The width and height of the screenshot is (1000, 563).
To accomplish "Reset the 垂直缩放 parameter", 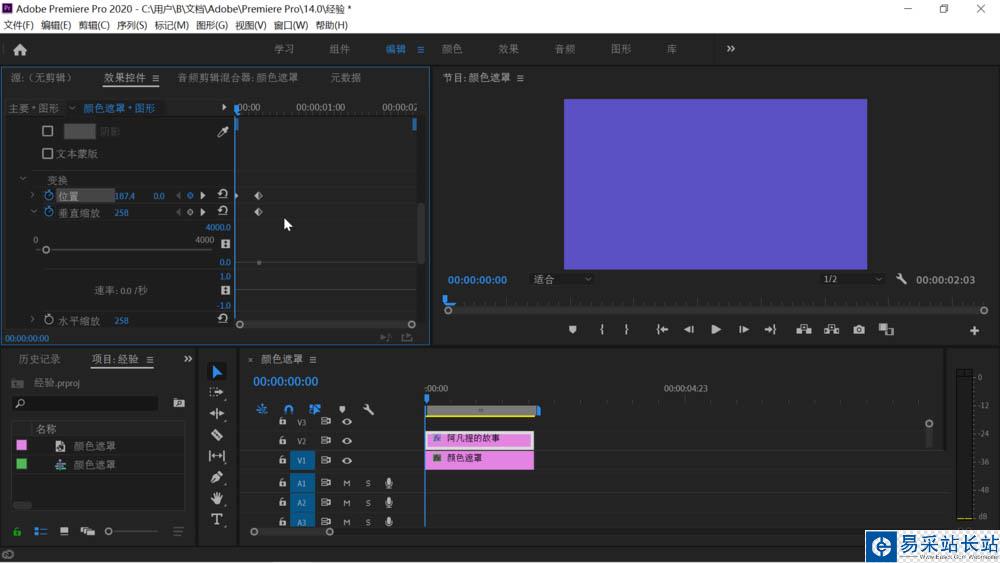I will [x=223, y=210].
